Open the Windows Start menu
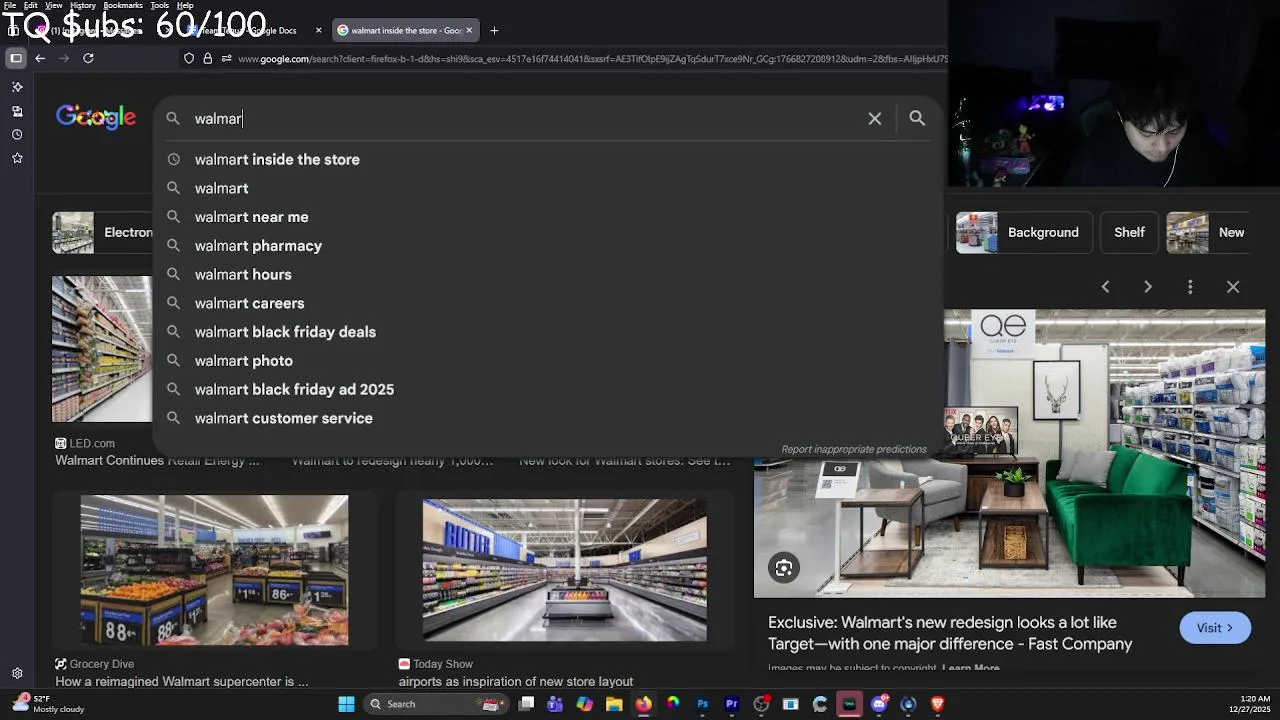Screen dimensions: 1280x720 pos(346,704)
